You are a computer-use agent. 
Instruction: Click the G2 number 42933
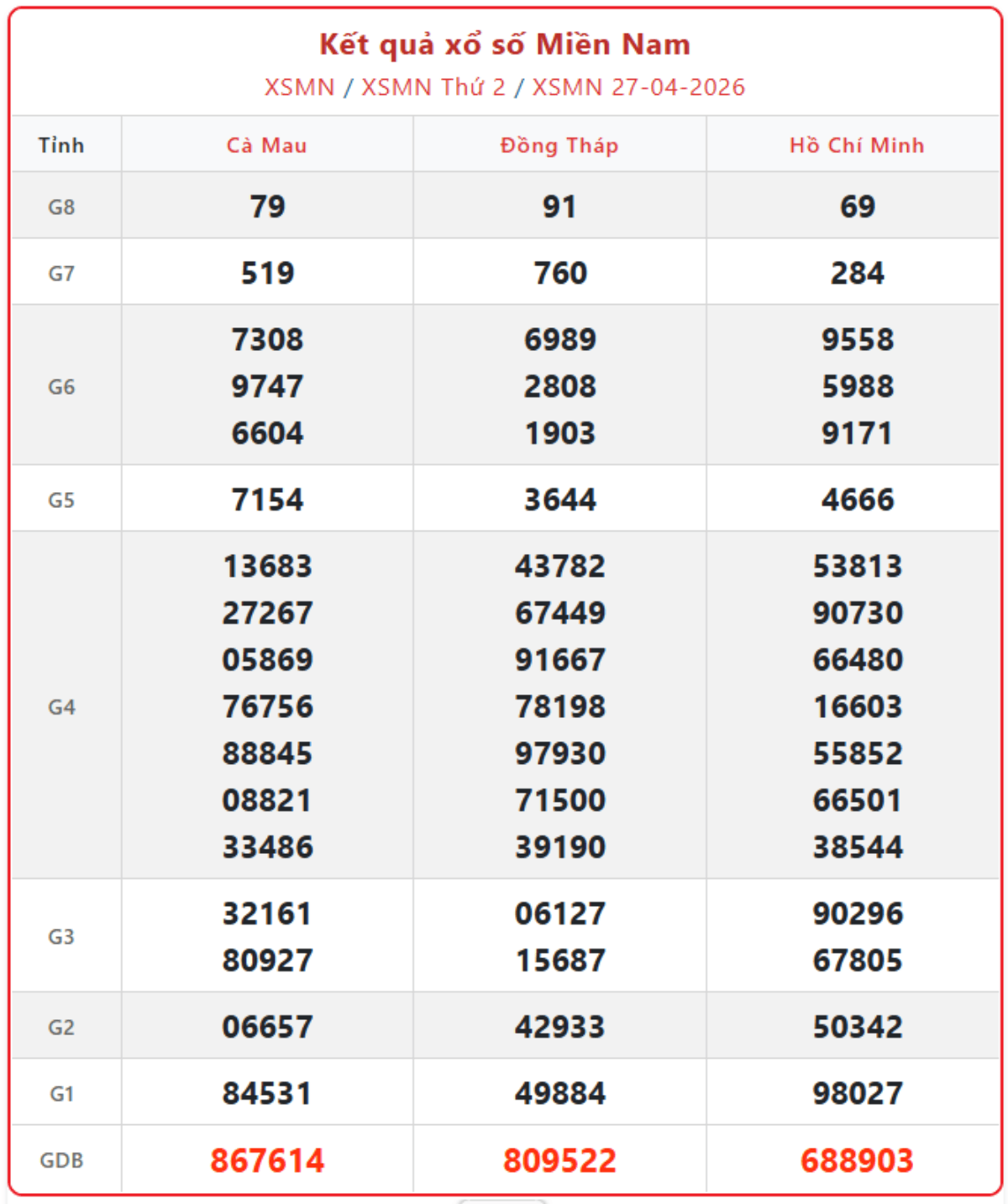pyautogui.click(x=559, y=1027)
